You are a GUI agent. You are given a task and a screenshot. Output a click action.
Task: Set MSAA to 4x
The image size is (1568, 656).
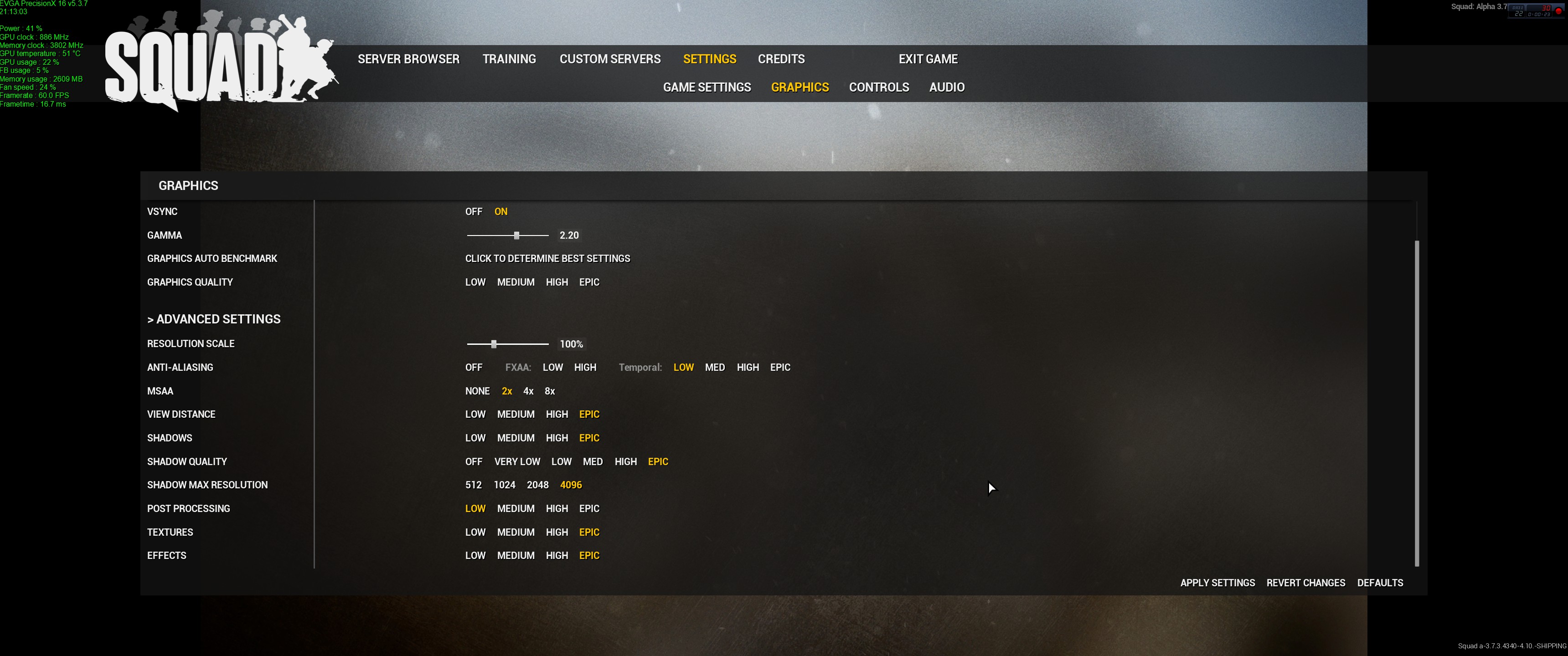click(528, 391)
